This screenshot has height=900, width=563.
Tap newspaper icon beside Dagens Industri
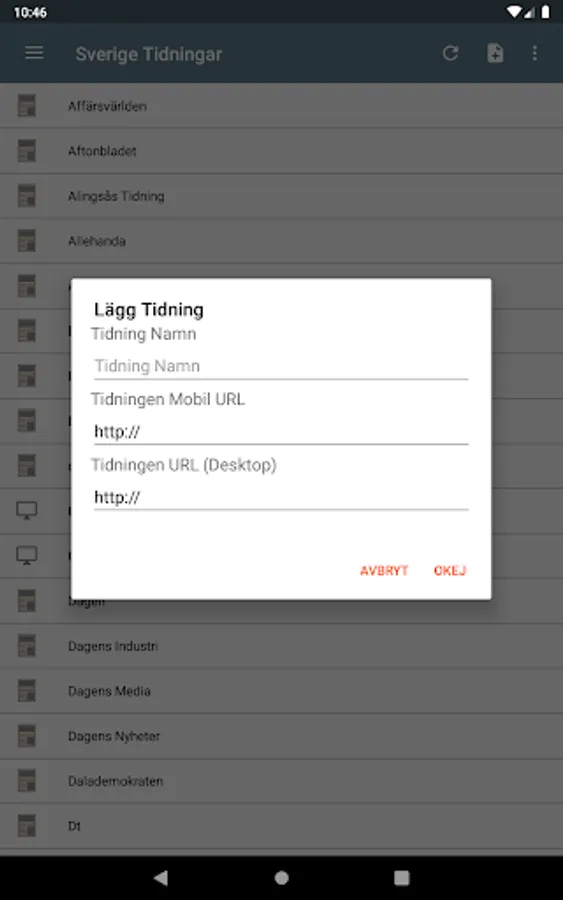click(x=26, y=646)
